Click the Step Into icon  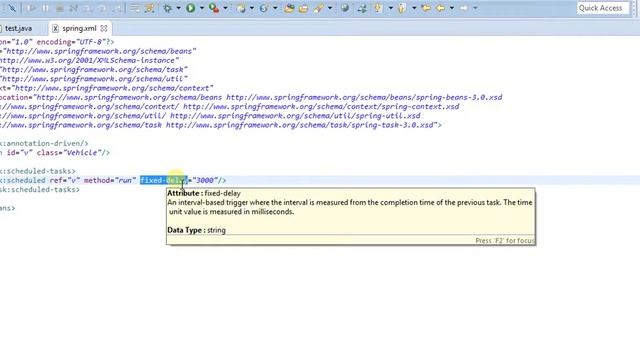88,8
